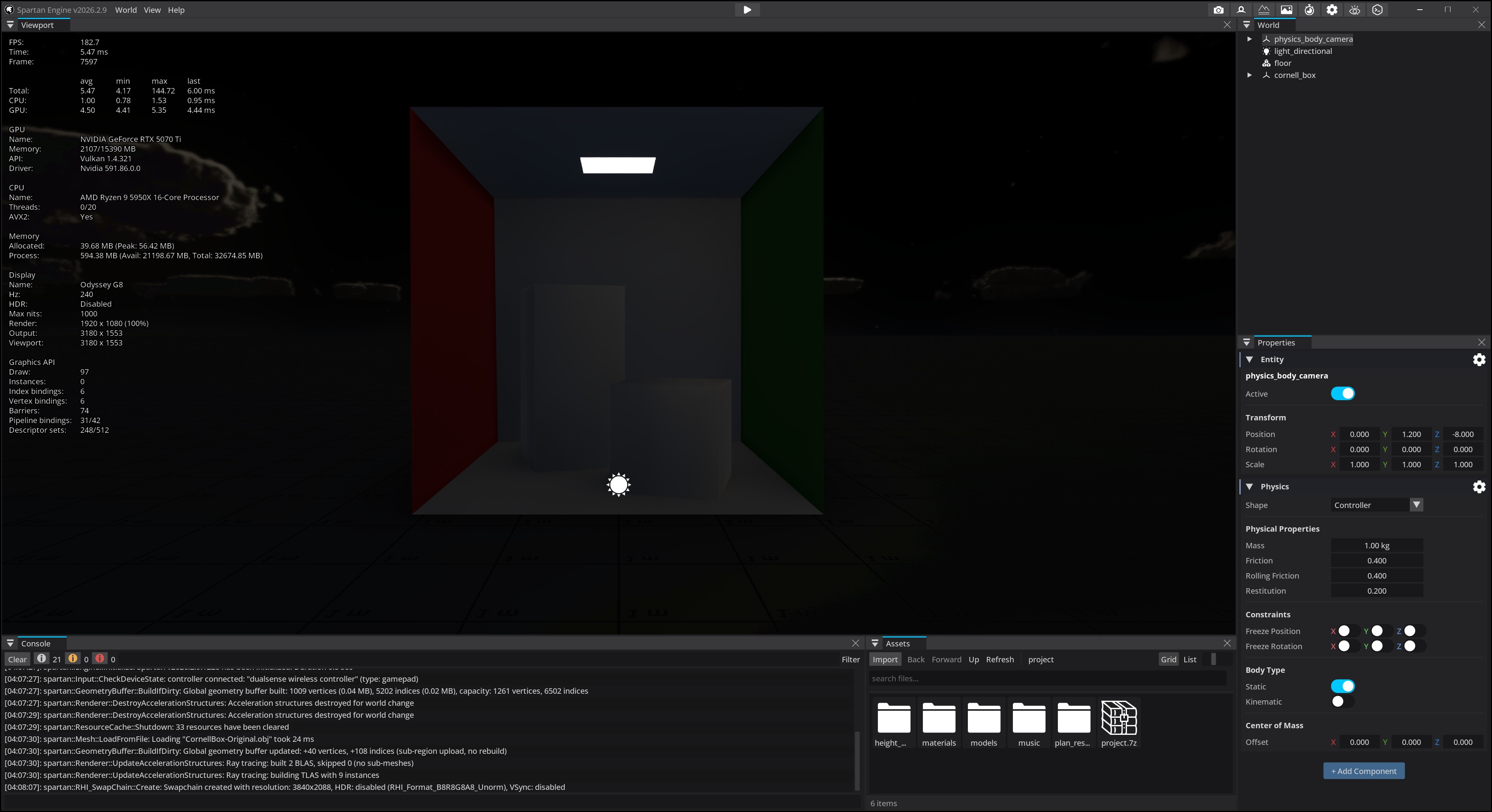Click the + Add Component button
This screenshot has height=812, width=1492.
[1364, 771]
